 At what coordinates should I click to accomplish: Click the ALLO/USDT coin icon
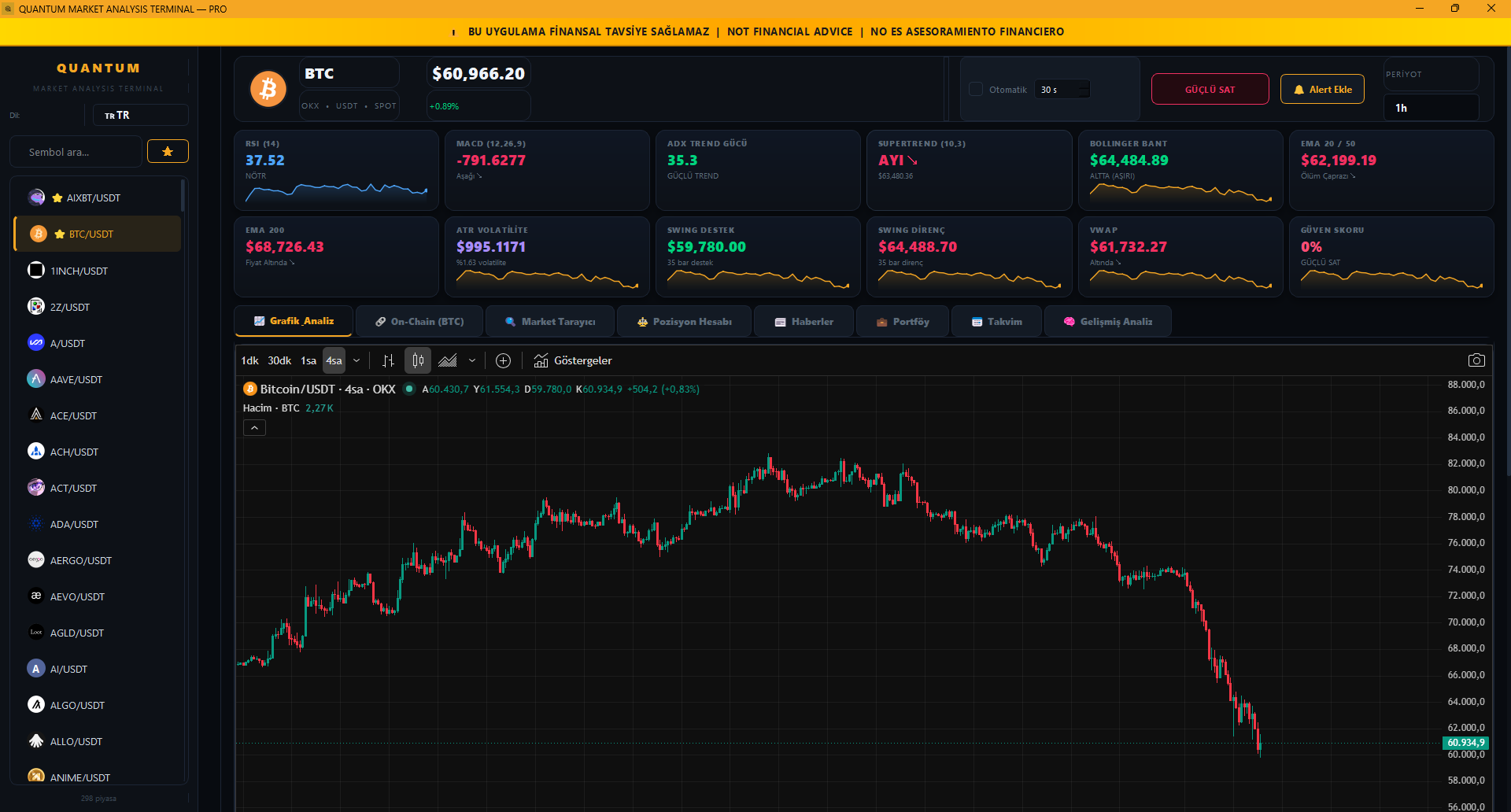click(x=36, y=741)
